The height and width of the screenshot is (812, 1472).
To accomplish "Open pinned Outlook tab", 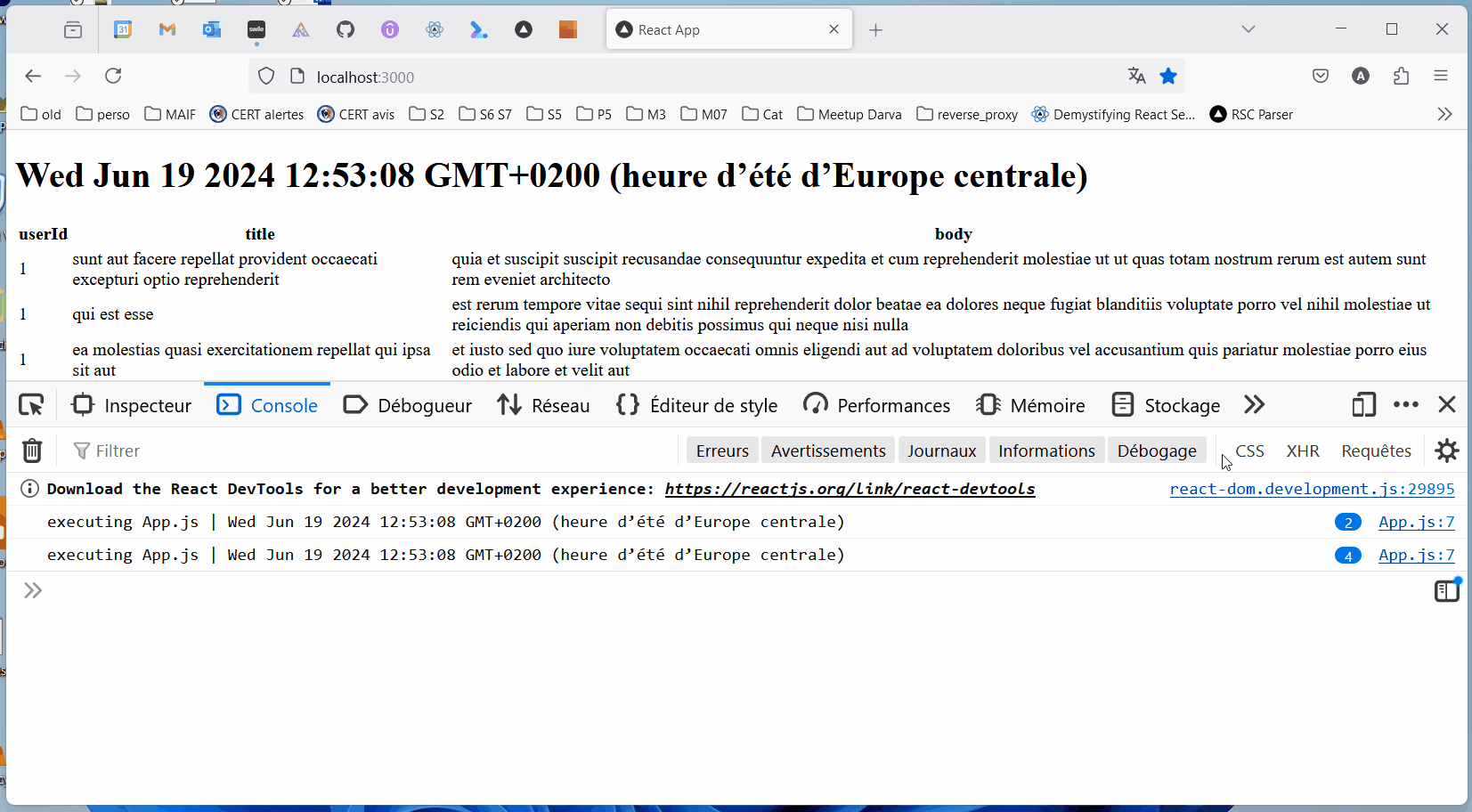I will point(212,30).
